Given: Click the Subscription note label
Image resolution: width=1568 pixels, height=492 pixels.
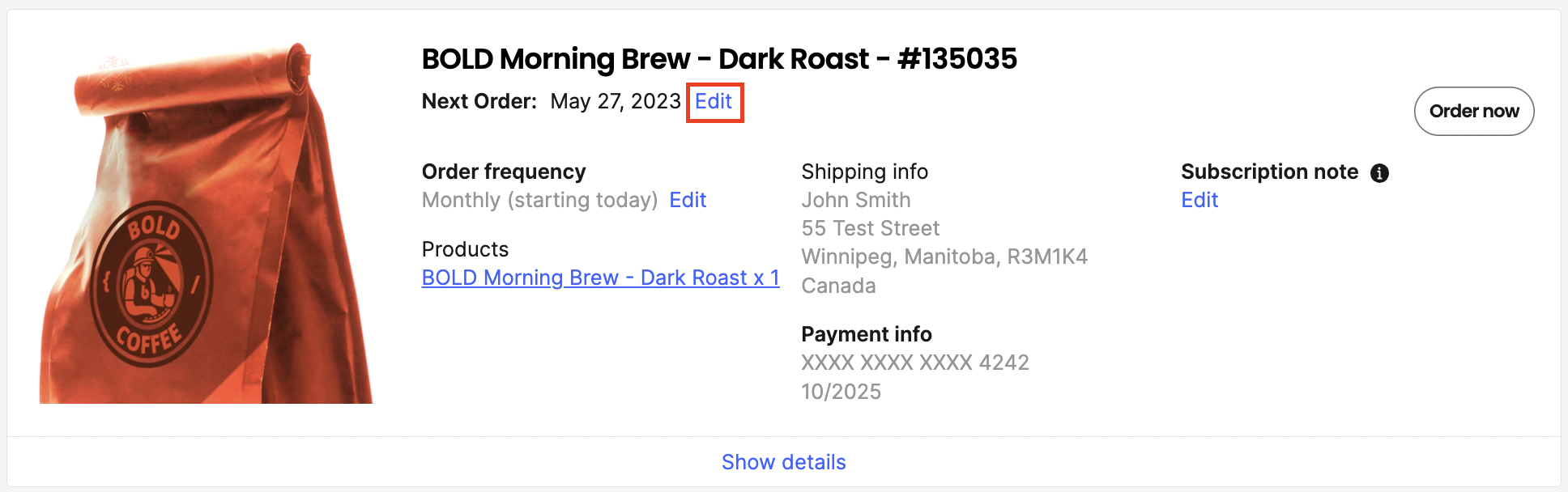Looking at the screenshot, I should pyautogui.click(x=1270, y=172).
